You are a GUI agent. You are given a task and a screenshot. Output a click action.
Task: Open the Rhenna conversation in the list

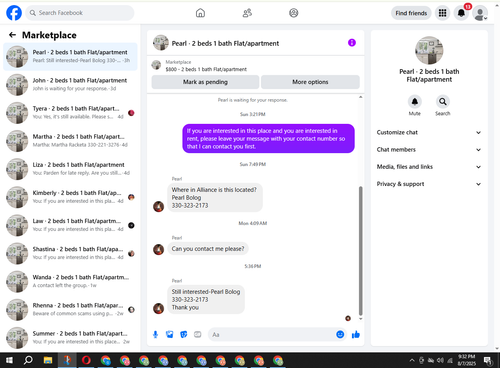click(x=70, y=309)
